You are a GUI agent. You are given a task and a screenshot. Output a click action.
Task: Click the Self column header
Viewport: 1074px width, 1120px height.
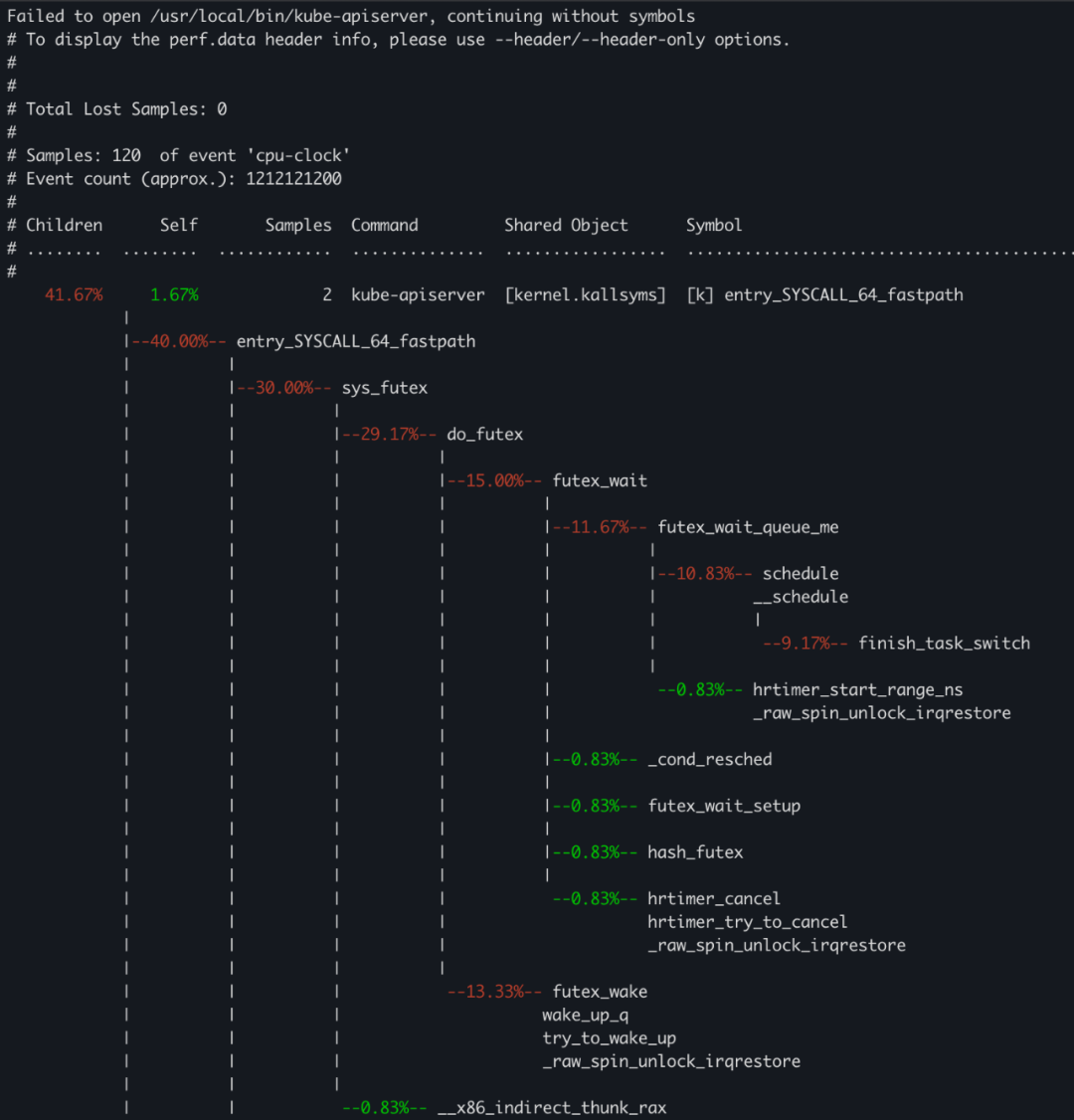pos(179,225)
